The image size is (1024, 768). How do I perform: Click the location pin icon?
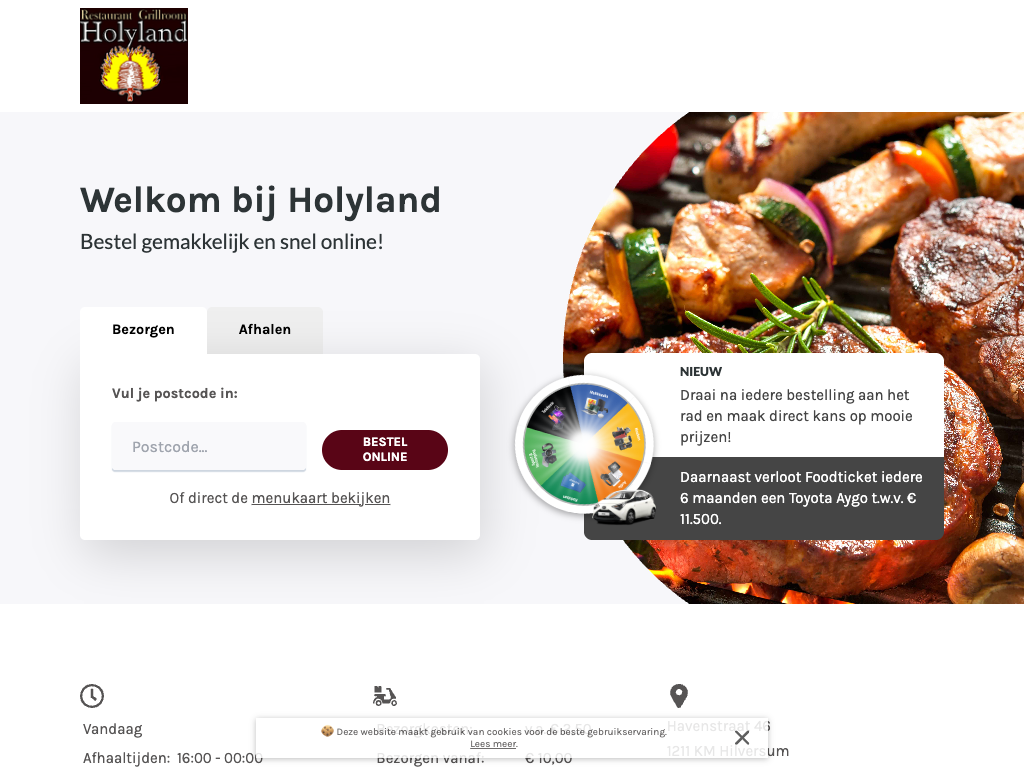point(679,696)
